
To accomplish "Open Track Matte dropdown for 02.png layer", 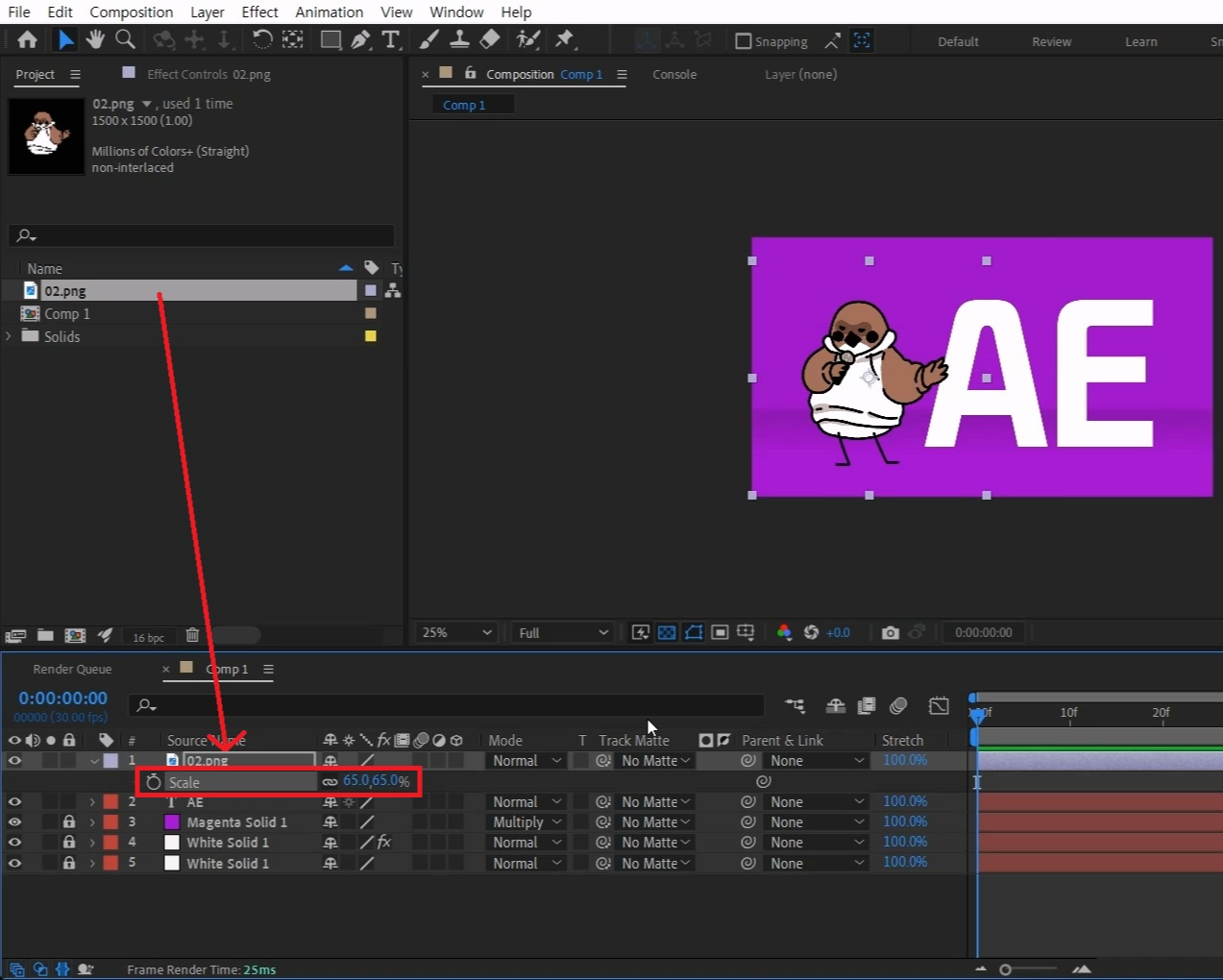I will coord(656,760).
